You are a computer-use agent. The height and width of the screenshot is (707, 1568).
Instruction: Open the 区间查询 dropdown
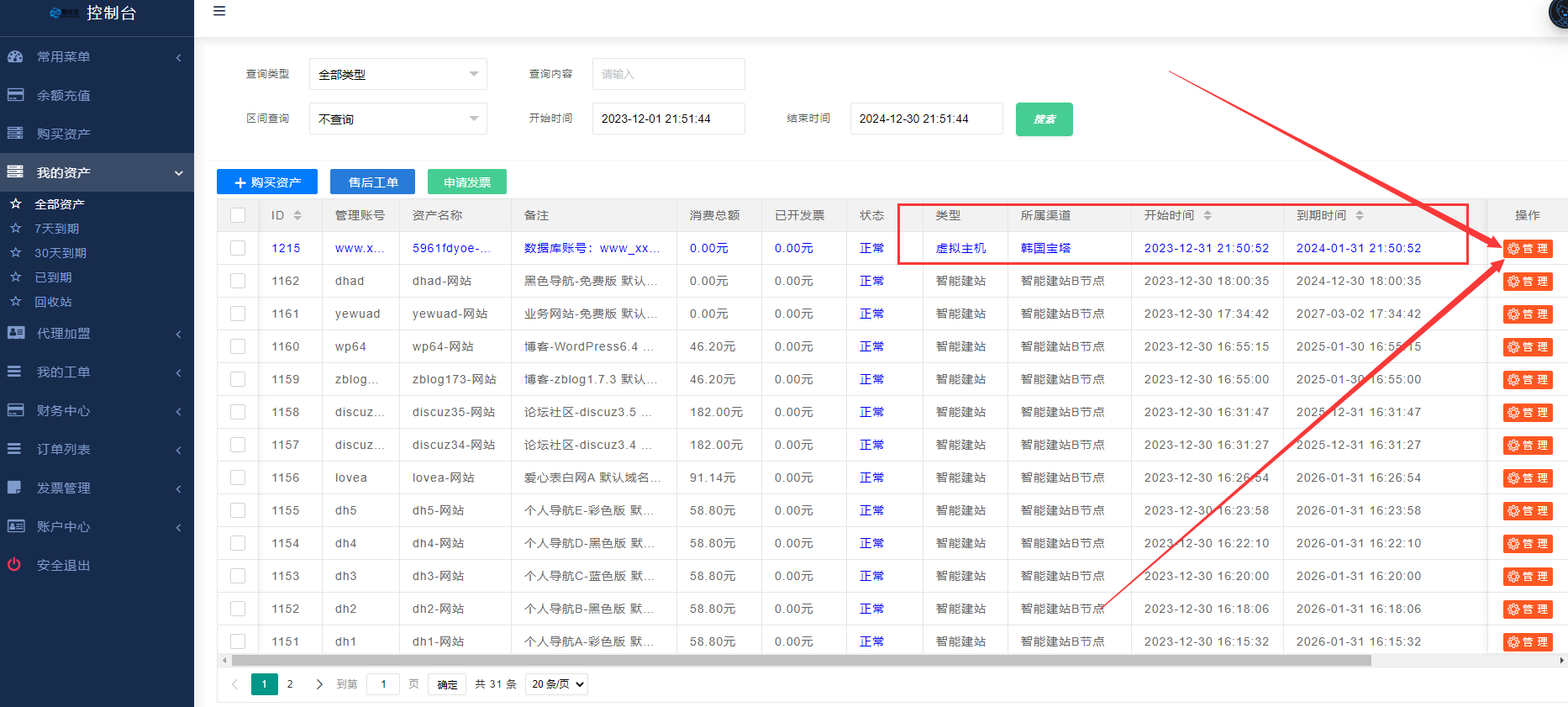pyautogui.click(x=397, y=119)
